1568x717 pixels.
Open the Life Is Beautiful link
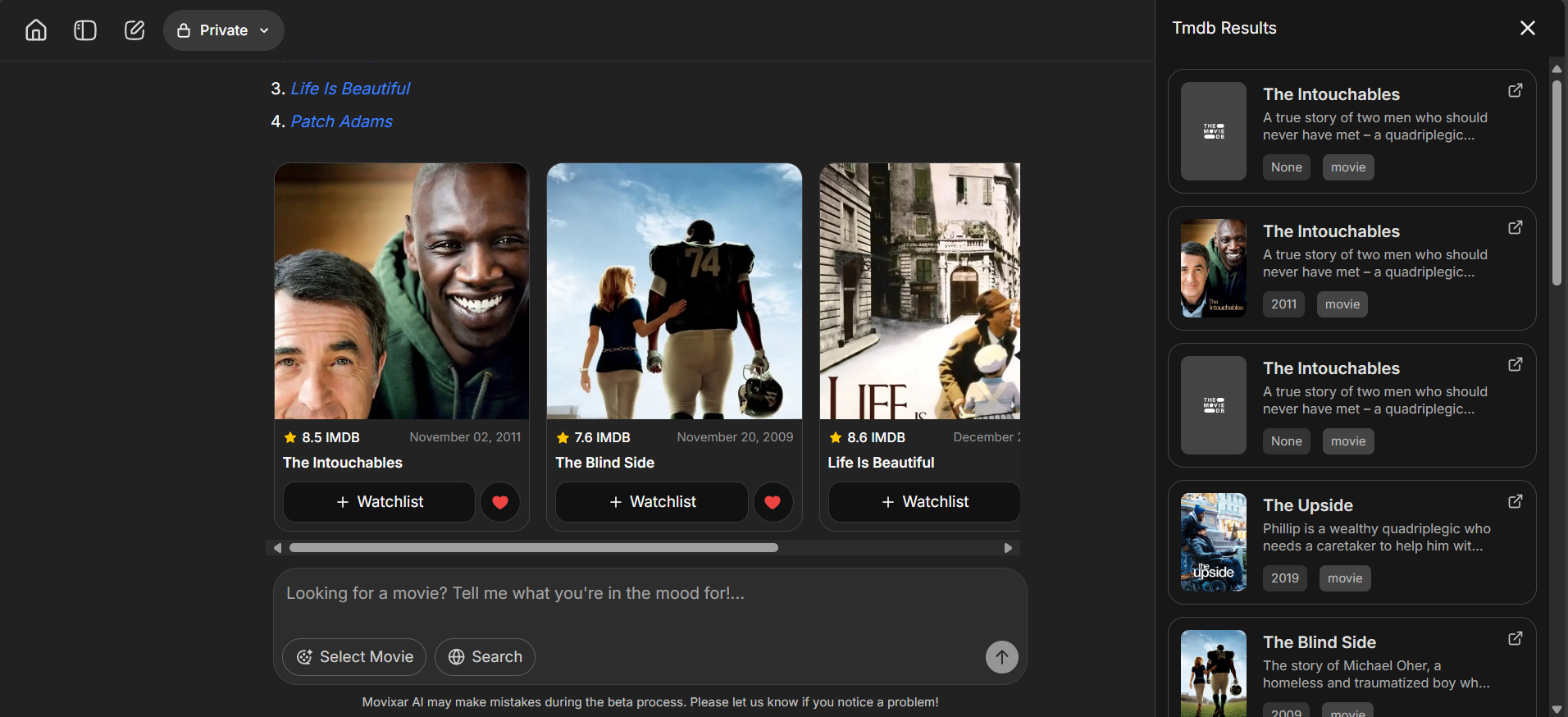coord(350,89)
